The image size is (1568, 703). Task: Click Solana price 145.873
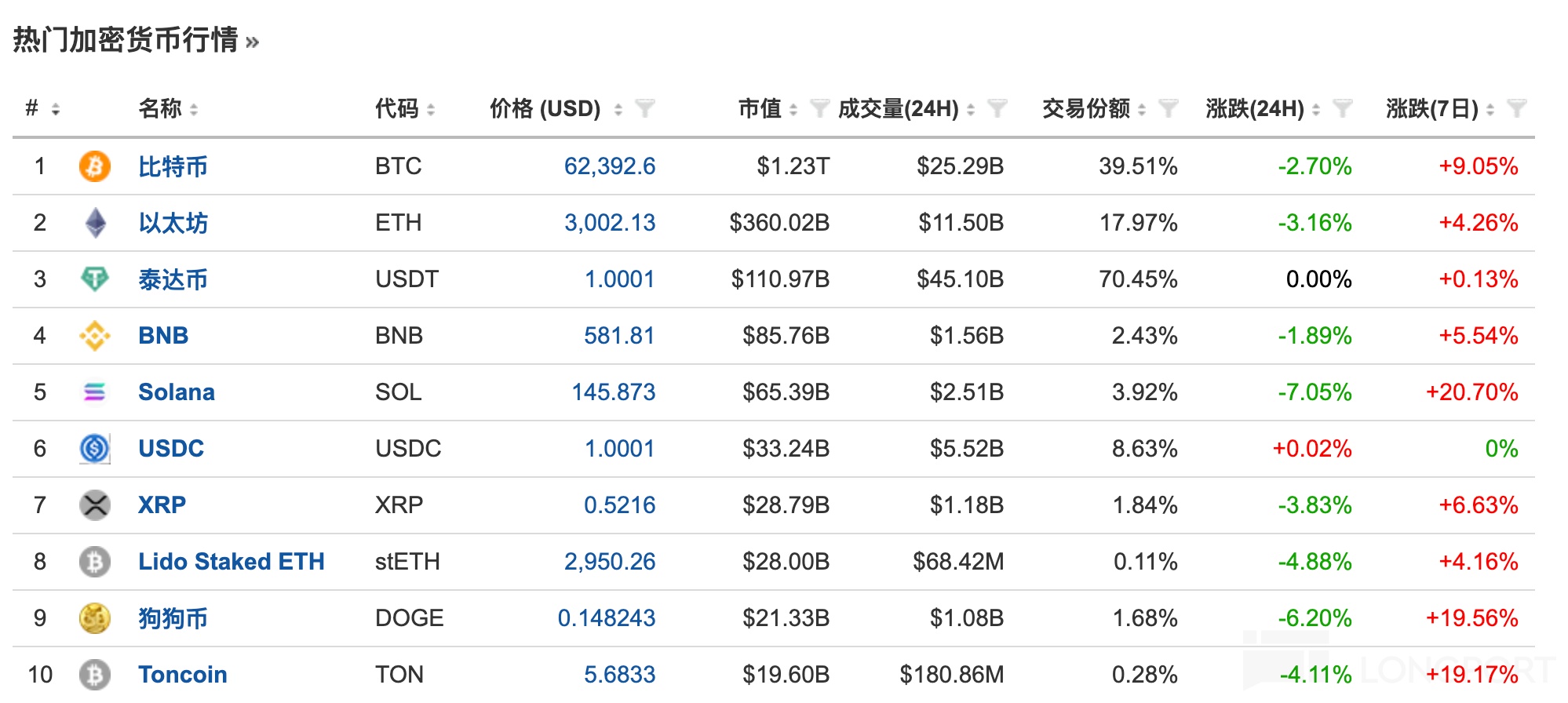(x=613, y=392)
